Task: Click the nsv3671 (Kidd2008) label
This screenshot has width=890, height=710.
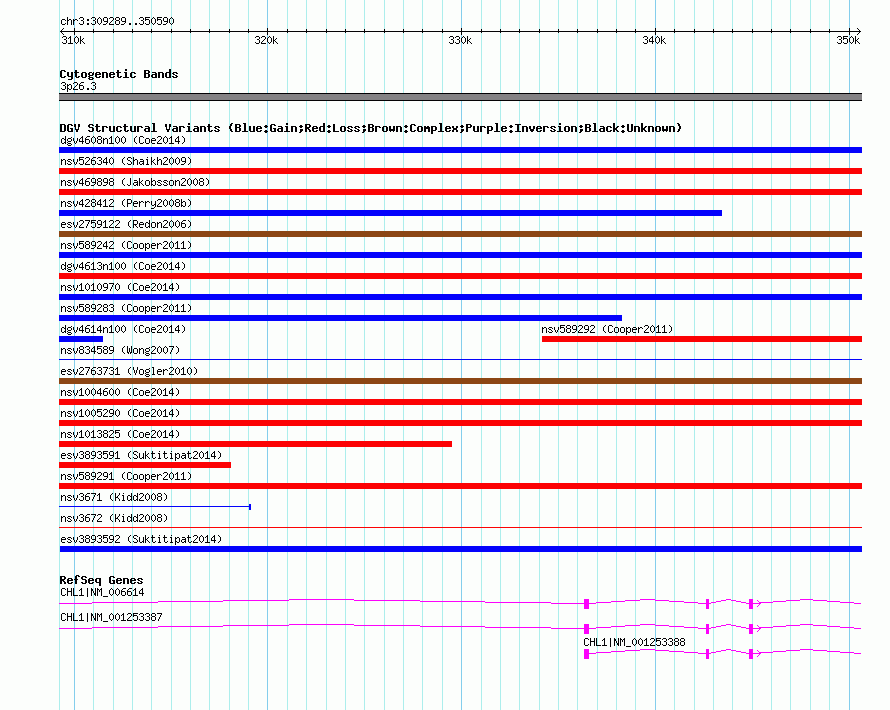Action: tap(114, 497)
